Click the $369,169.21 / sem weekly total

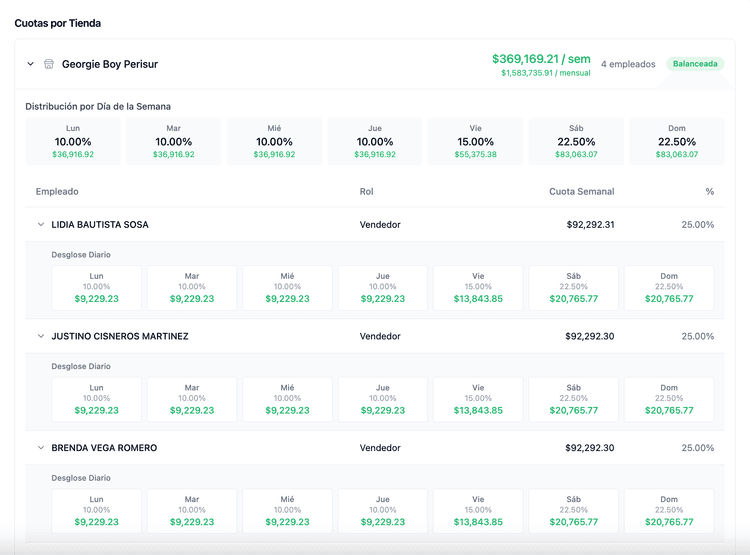[541, 59]
